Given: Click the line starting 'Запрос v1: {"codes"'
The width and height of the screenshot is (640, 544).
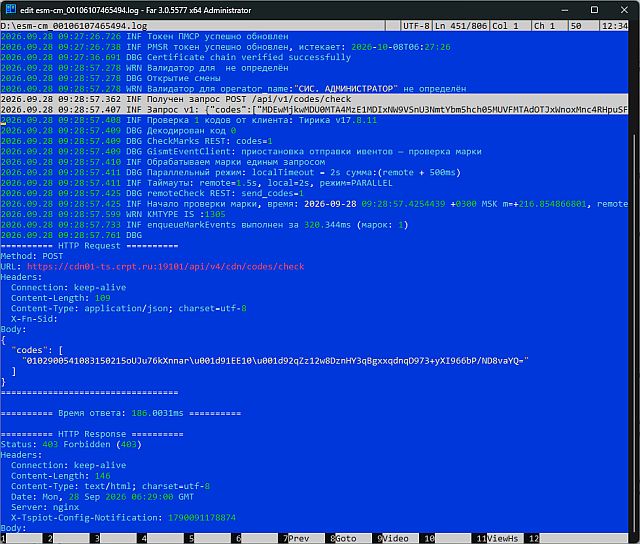Looking at the screenshot, I should (314, 110).
